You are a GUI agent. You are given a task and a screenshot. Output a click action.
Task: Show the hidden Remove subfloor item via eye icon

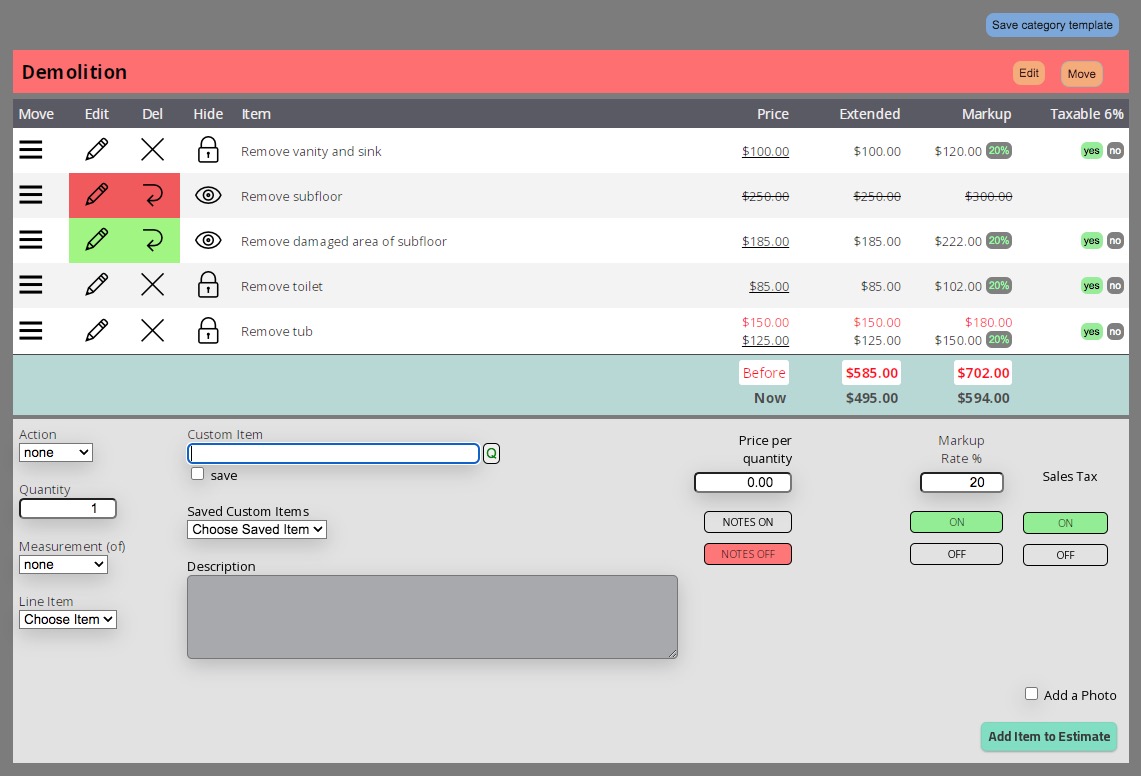coord(208,195)
